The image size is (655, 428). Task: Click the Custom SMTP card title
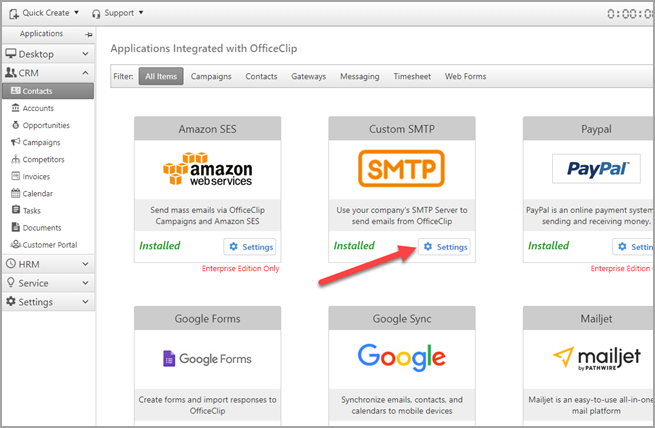[x=402, y=129]
